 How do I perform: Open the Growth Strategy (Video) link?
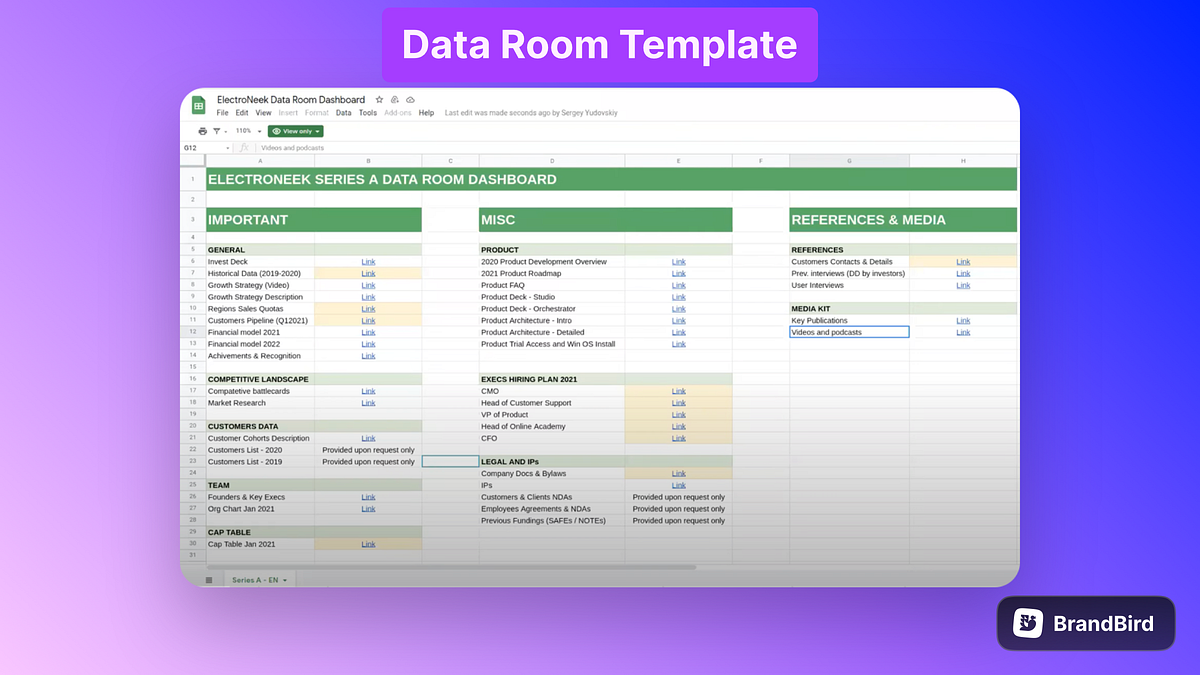point(368,286)
